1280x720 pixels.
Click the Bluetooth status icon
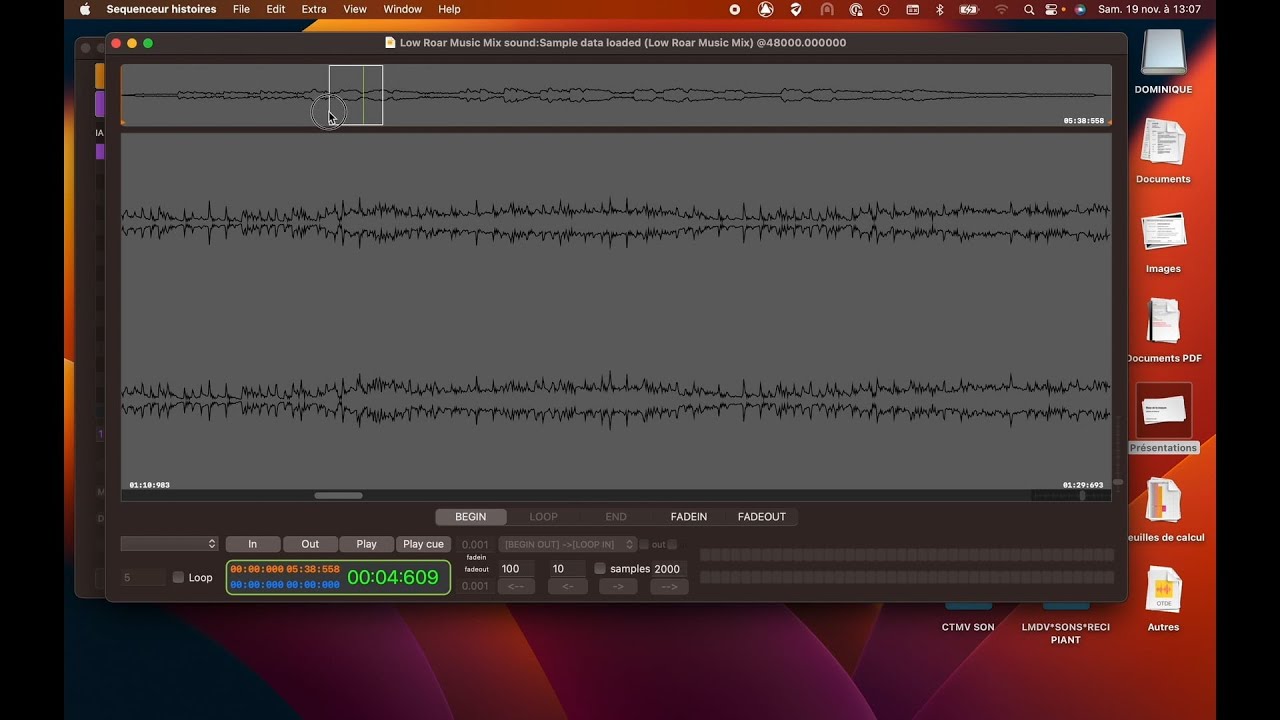tap(939, 9)
